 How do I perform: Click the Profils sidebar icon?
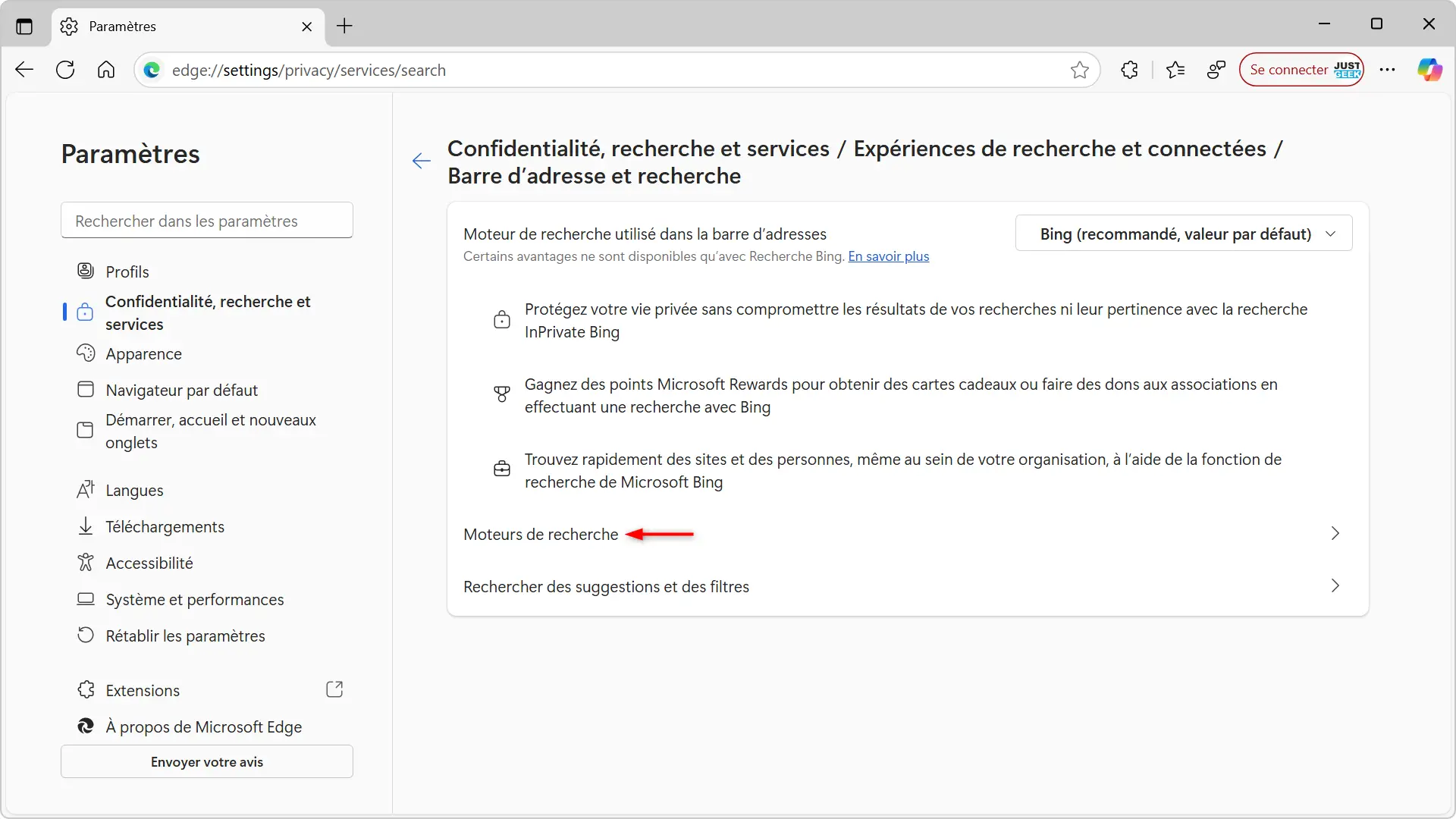[x=86, y=271]
